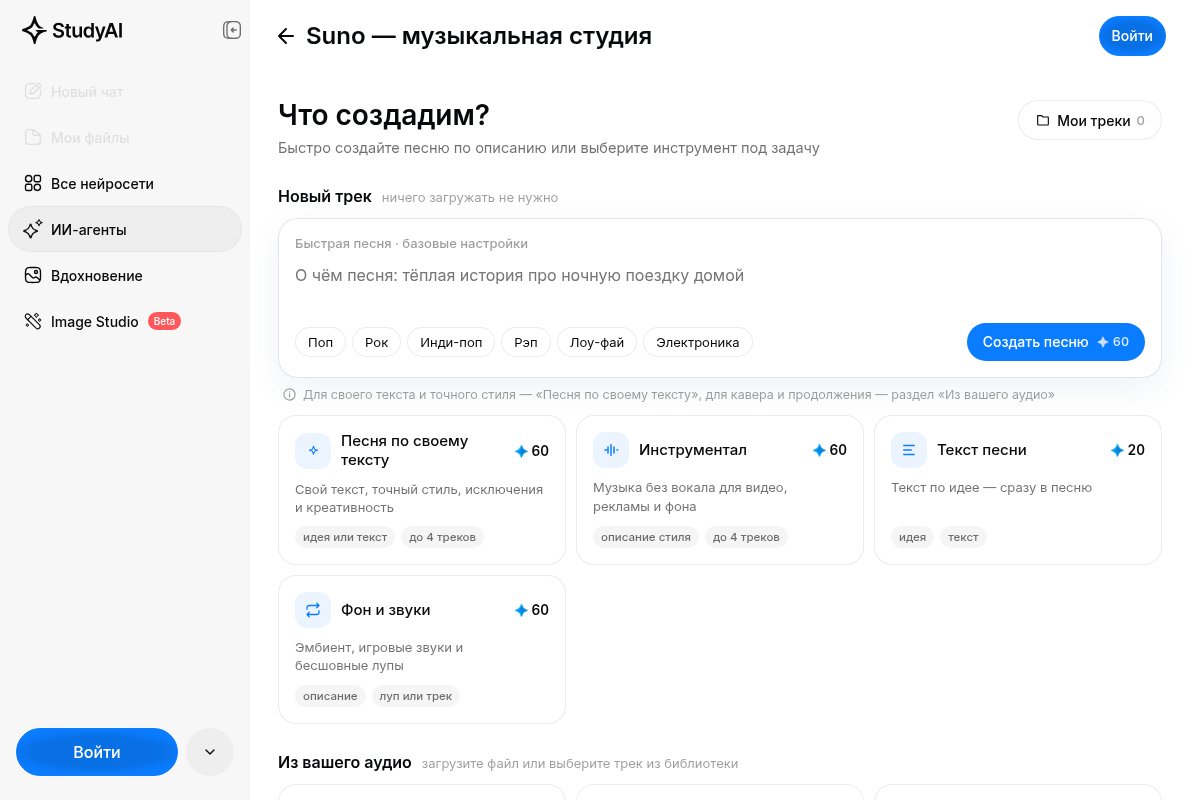The image size is (1200, 800).
Task: Click the folder icon in Мои треки
Action: pyautogui.click(x=1042, y=121)
